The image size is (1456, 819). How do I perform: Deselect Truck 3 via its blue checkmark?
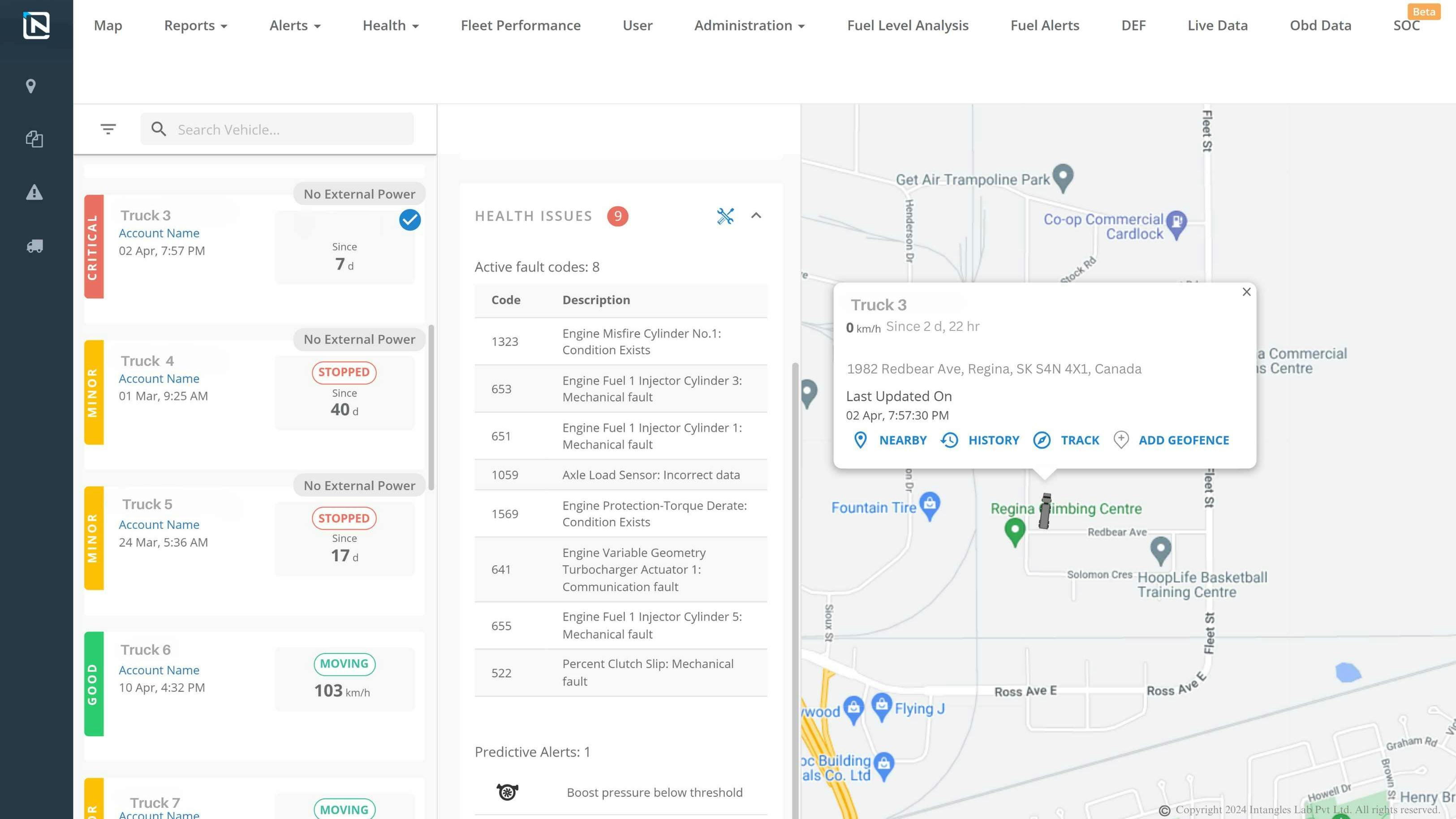click(x=410, y=220)
